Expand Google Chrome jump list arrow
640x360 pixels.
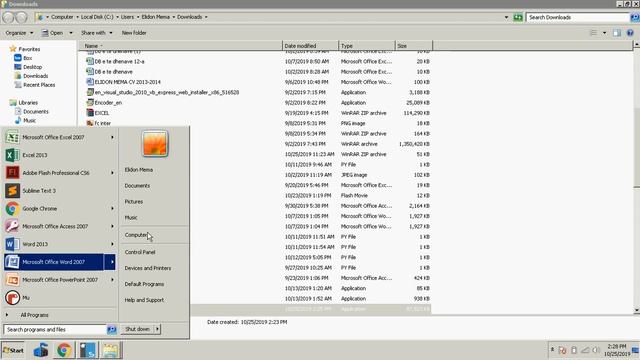tap(112, 209)
